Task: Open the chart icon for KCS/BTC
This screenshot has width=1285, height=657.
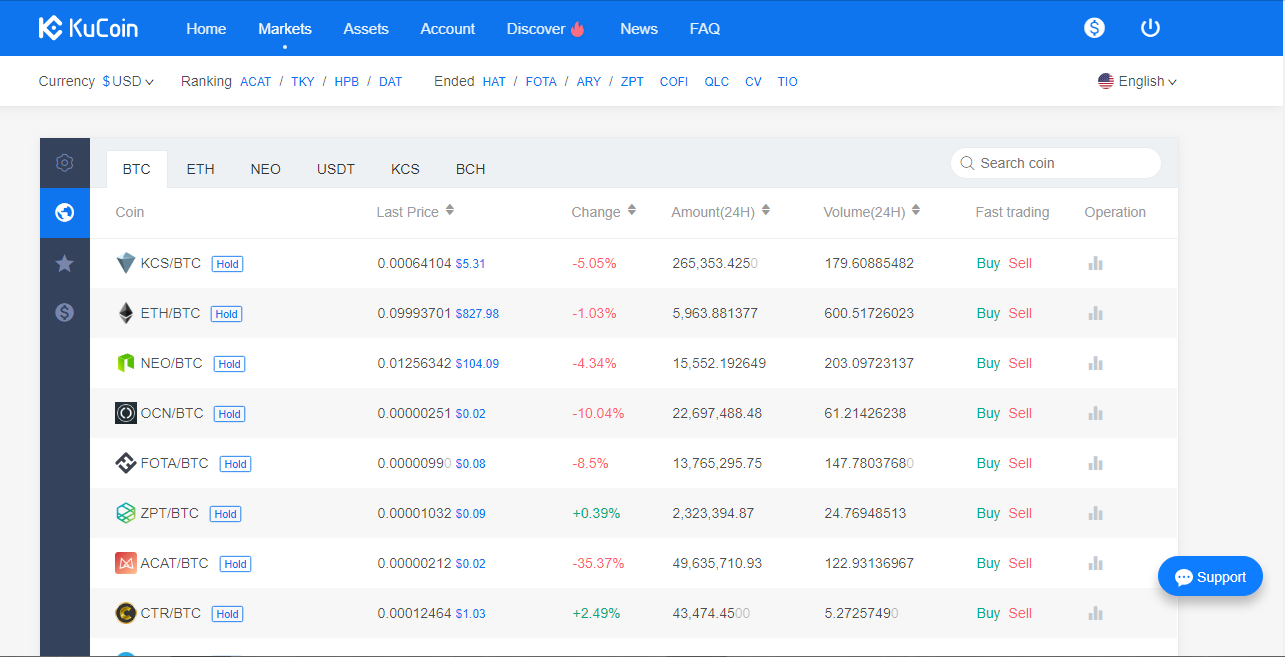Action: 1095,263
